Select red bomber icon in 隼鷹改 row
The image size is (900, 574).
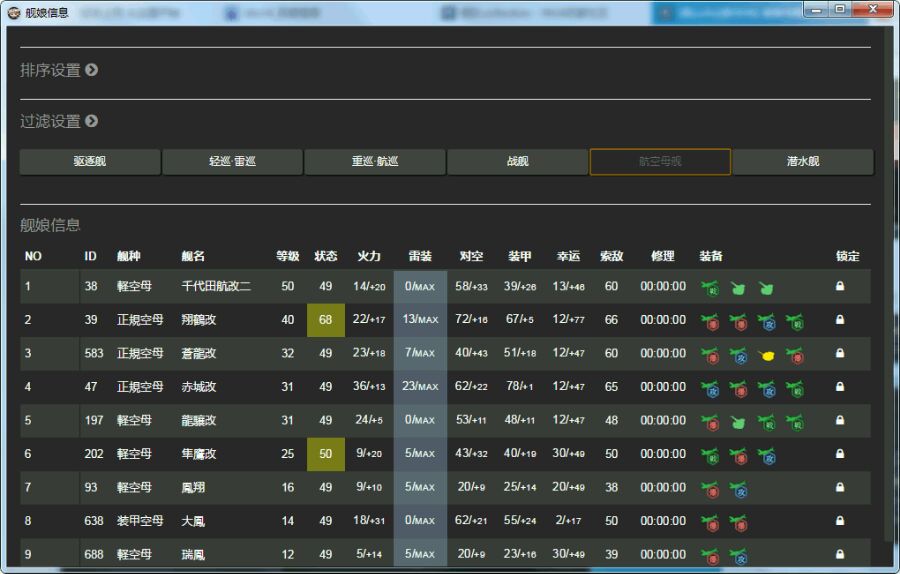738,456
